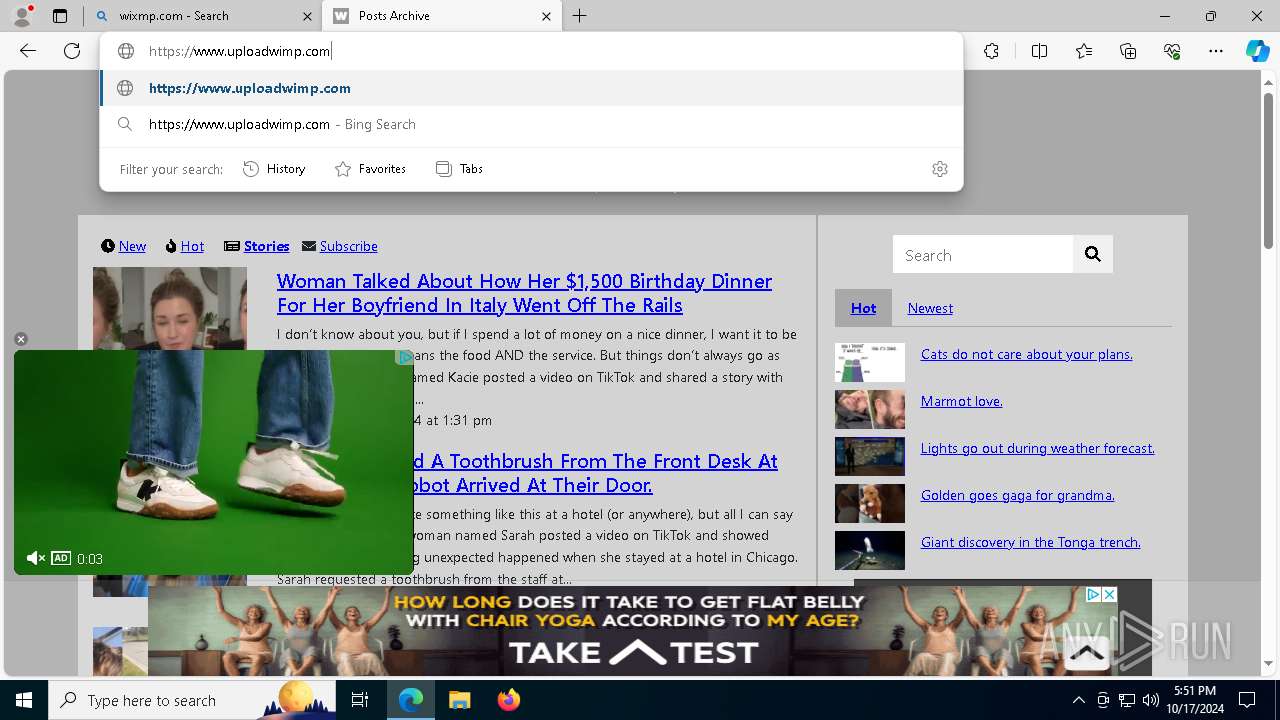Screen dimensions: 1280x720
Task: Open the volume control icon
Action: [1151, 700]
